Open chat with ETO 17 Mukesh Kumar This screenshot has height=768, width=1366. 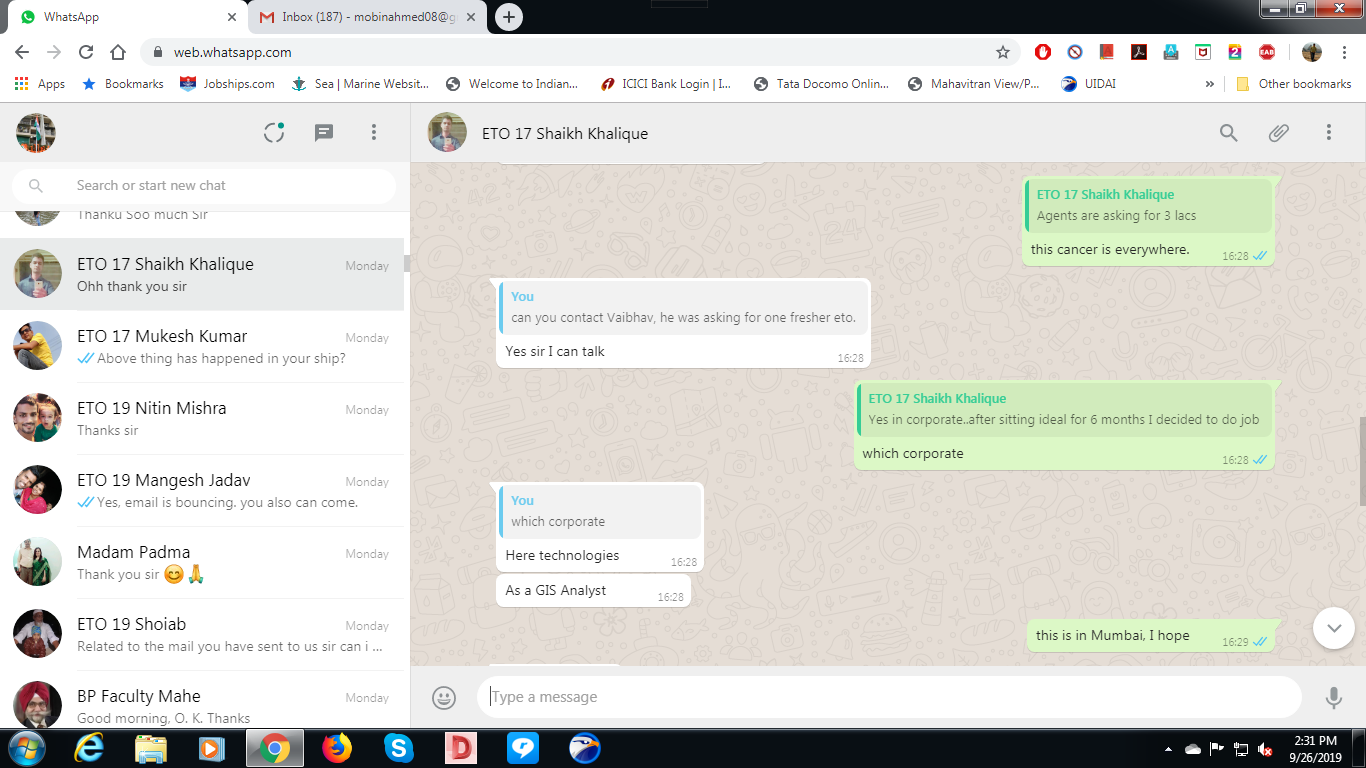click(202, 347)
